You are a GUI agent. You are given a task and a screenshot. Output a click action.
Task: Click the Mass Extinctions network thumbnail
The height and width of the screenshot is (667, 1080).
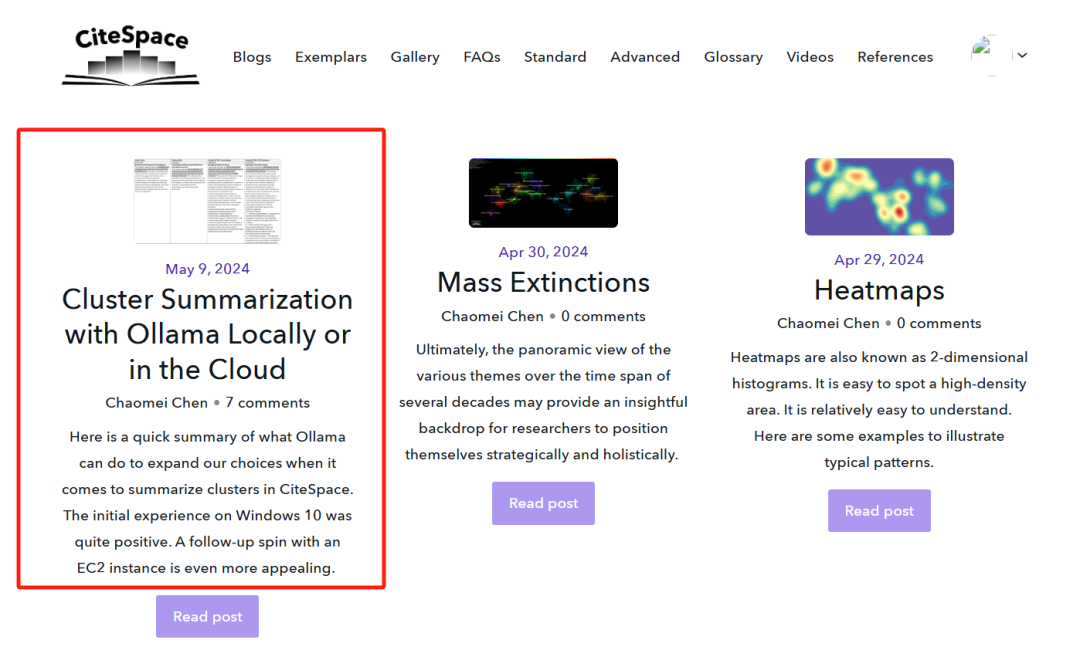pos(543,192)
